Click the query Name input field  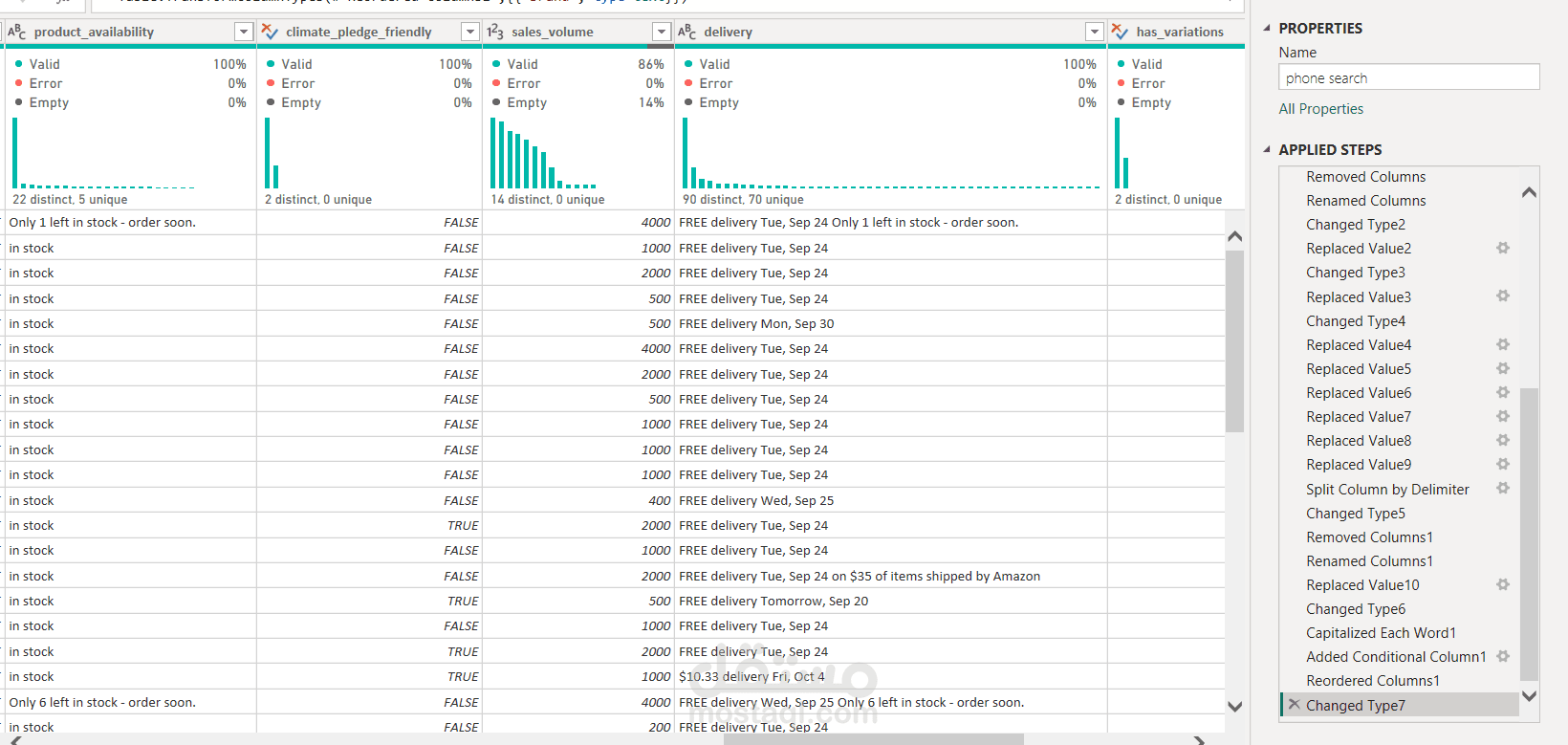pyautogui.click(x=1408, y=77)
